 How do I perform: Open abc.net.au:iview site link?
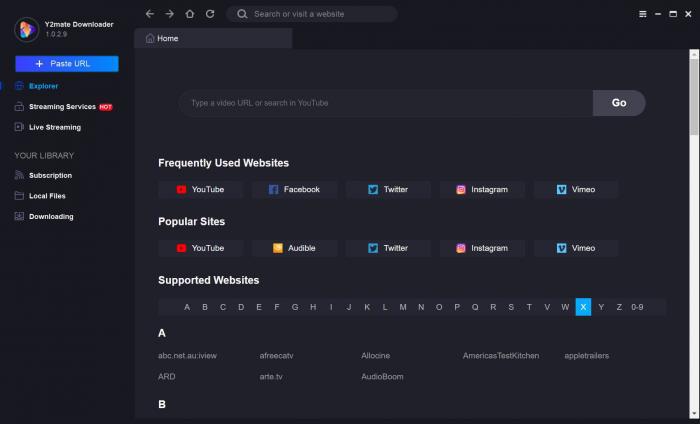coord(188,356)
